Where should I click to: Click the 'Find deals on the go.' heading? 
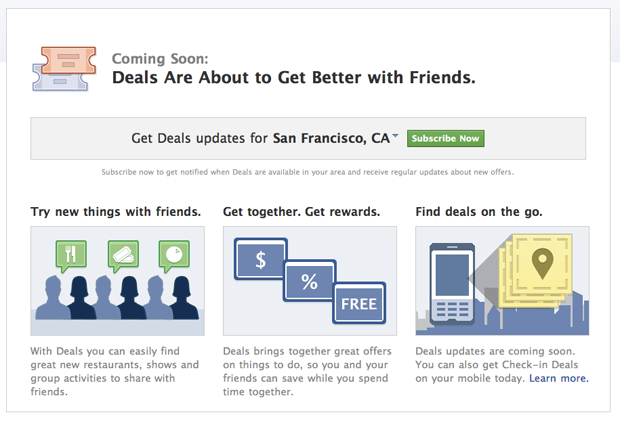point(478,212)
